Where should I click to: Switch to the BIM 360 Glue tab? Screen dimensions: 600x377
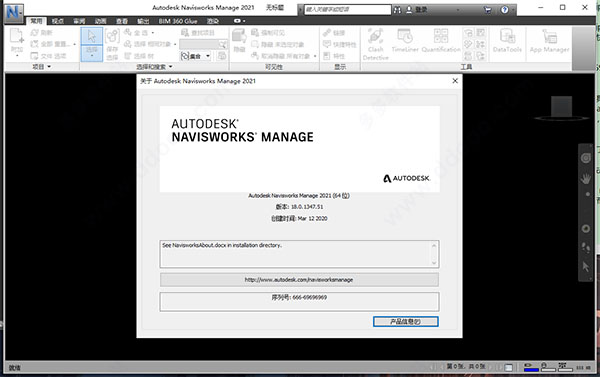[x=178, y=21]
